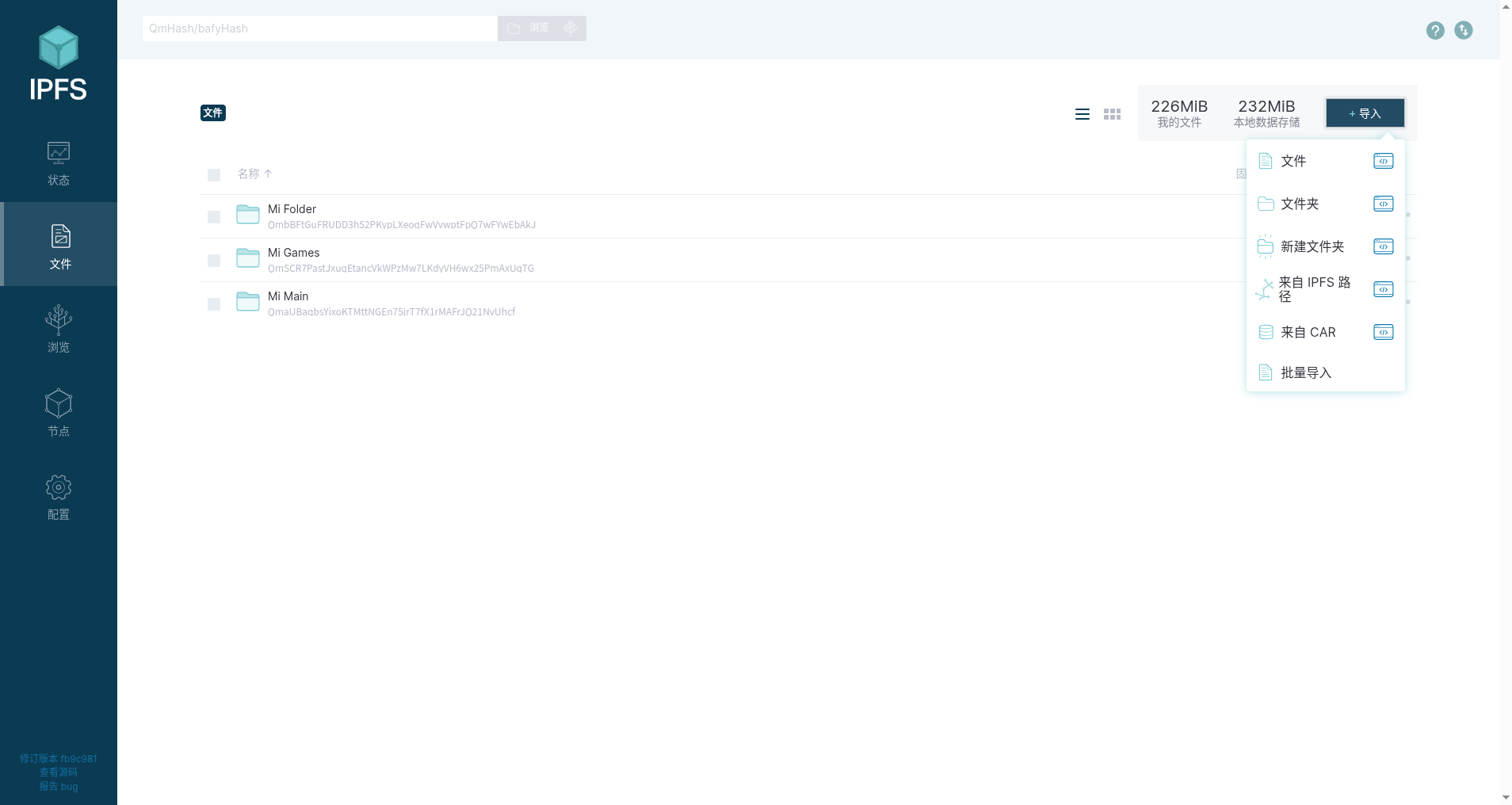Check the Mi Folder row checkbox
Screen dimensions: 1512x805
214,217
